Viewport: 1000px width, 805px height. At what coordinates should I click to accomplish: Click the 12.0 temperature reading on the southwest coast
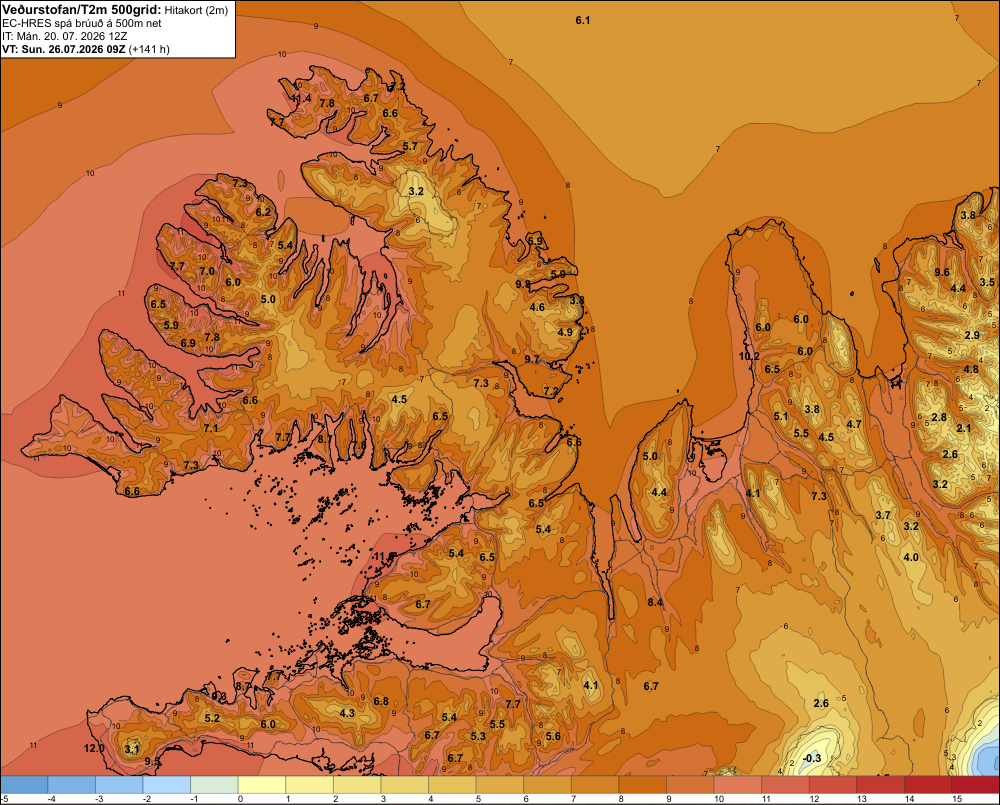click(94, 748)
